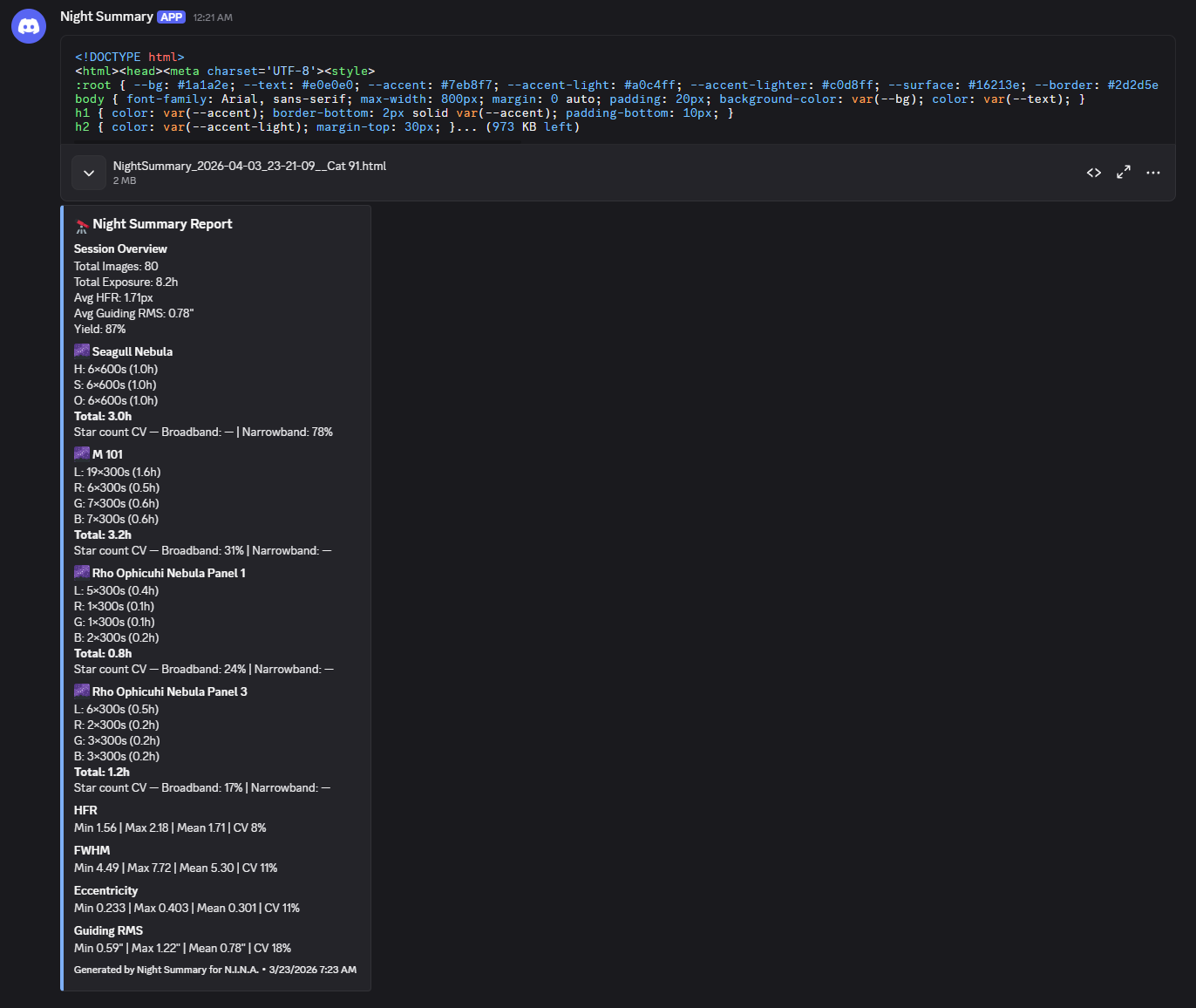Click the HFR statistics heading
The height and width of the screenshot is (1008, 1196).
(x=85, y=810)
